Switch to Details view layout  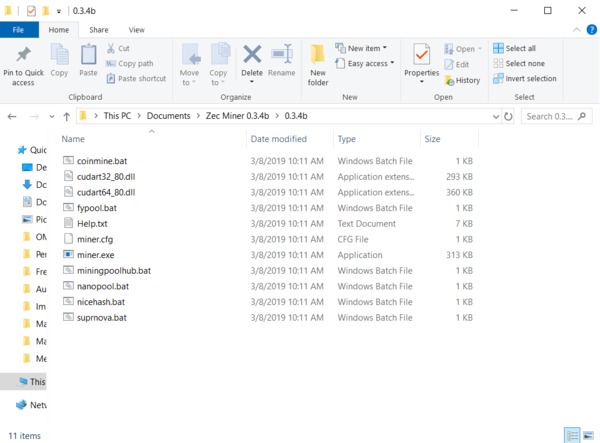[572, 435]
